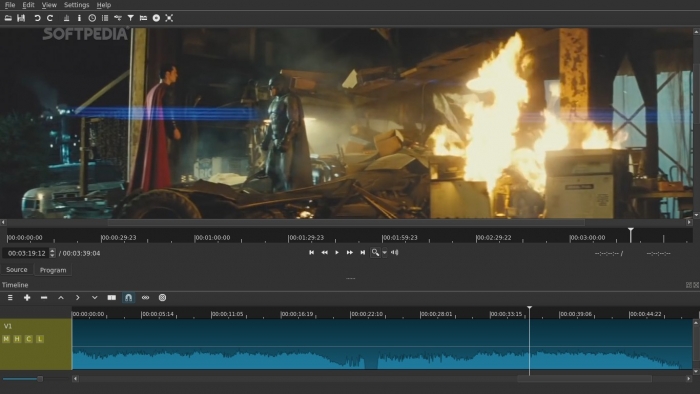Click the current timecode field 00:03:19:12

point(26,253)
